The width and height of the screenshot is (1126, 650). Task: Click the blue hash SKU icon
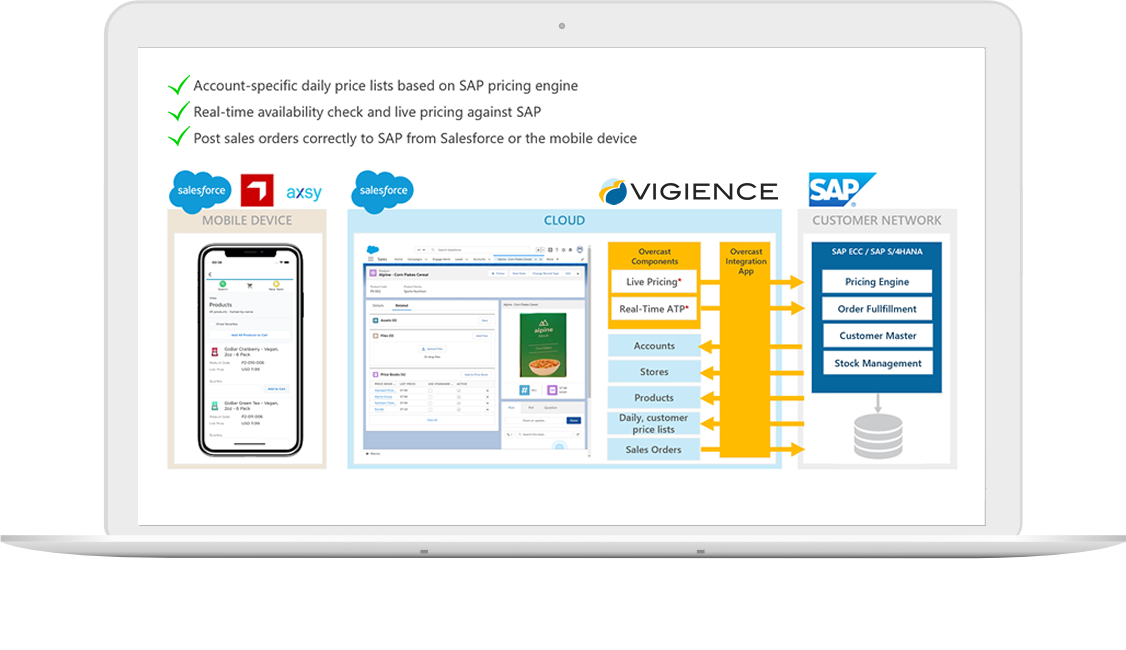pyautogui.click(x=524, y=390)
